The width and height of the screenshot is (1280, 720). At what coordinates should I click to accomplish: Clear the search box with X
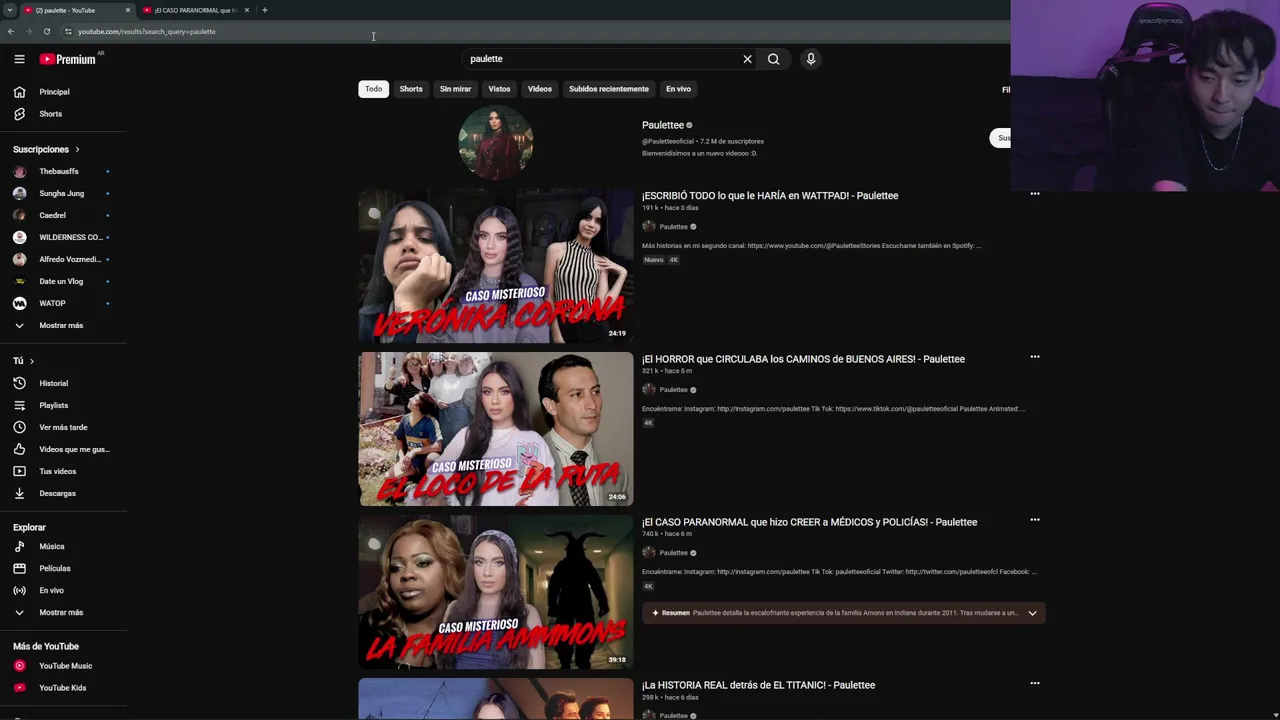(x=747, y=59)
